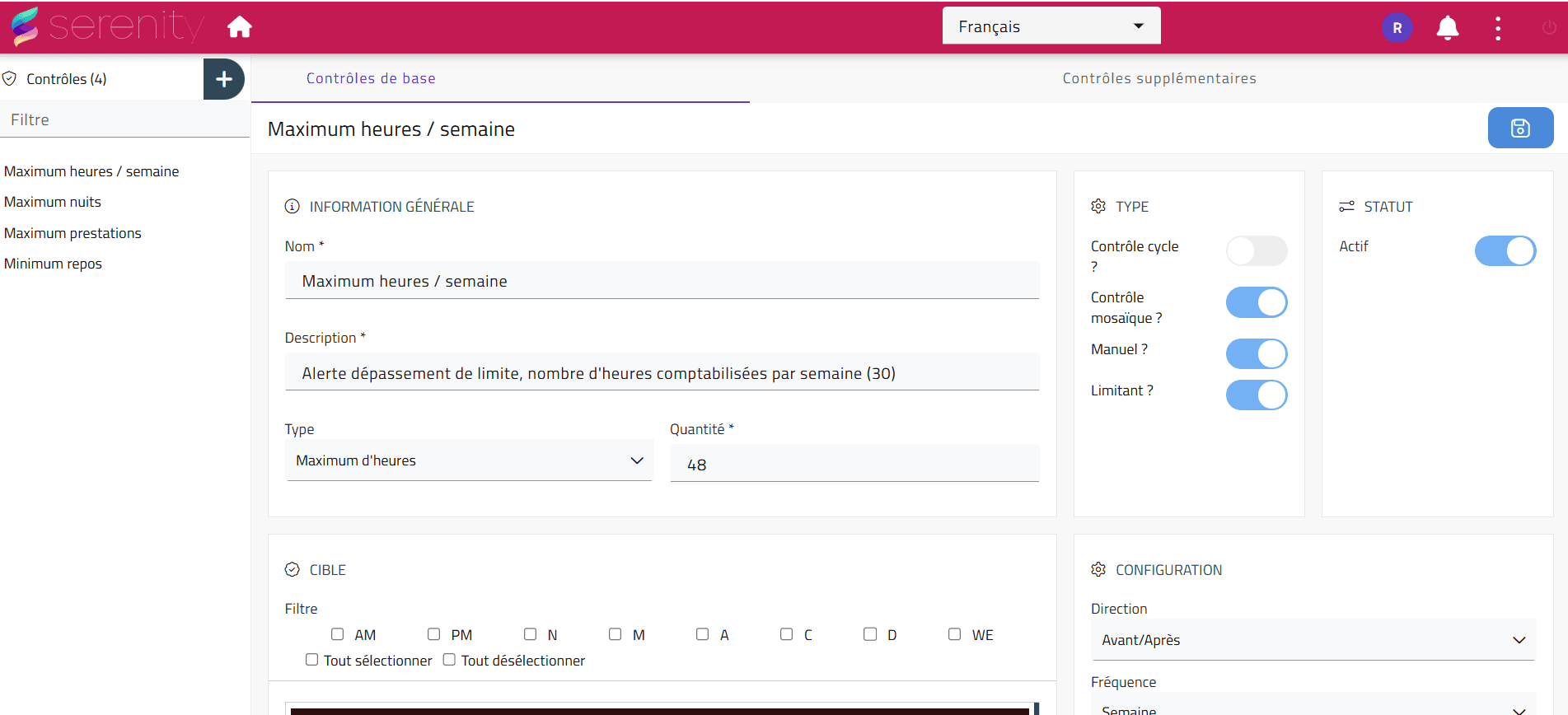Open the Direction Avant/Après dropdown
This screenshot has width=1568, height=715.
(x=1313, y=640)
